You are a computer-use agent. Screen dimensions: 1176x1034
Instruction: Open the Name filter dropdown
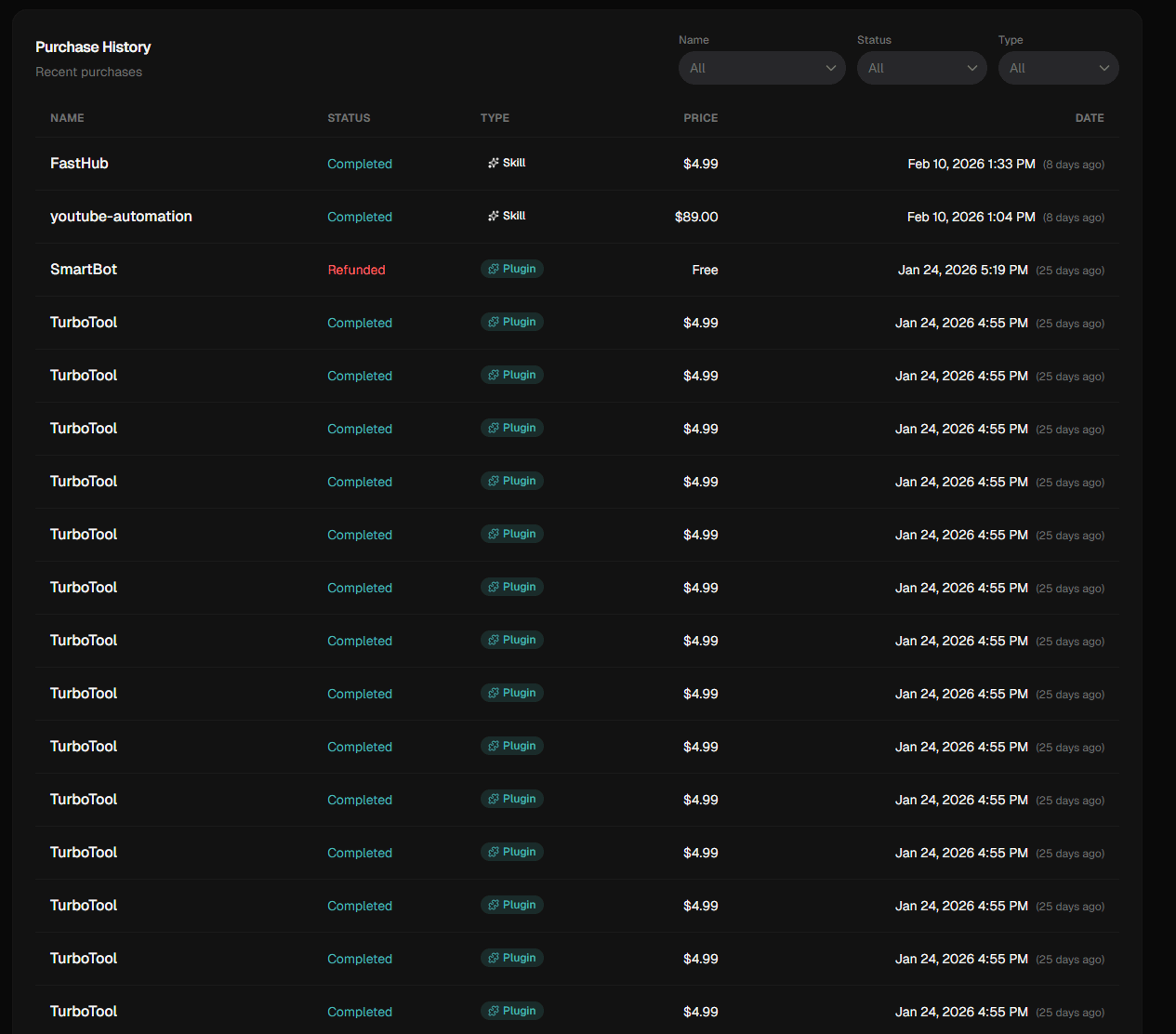pyautogui.click(x=761, y=67)
